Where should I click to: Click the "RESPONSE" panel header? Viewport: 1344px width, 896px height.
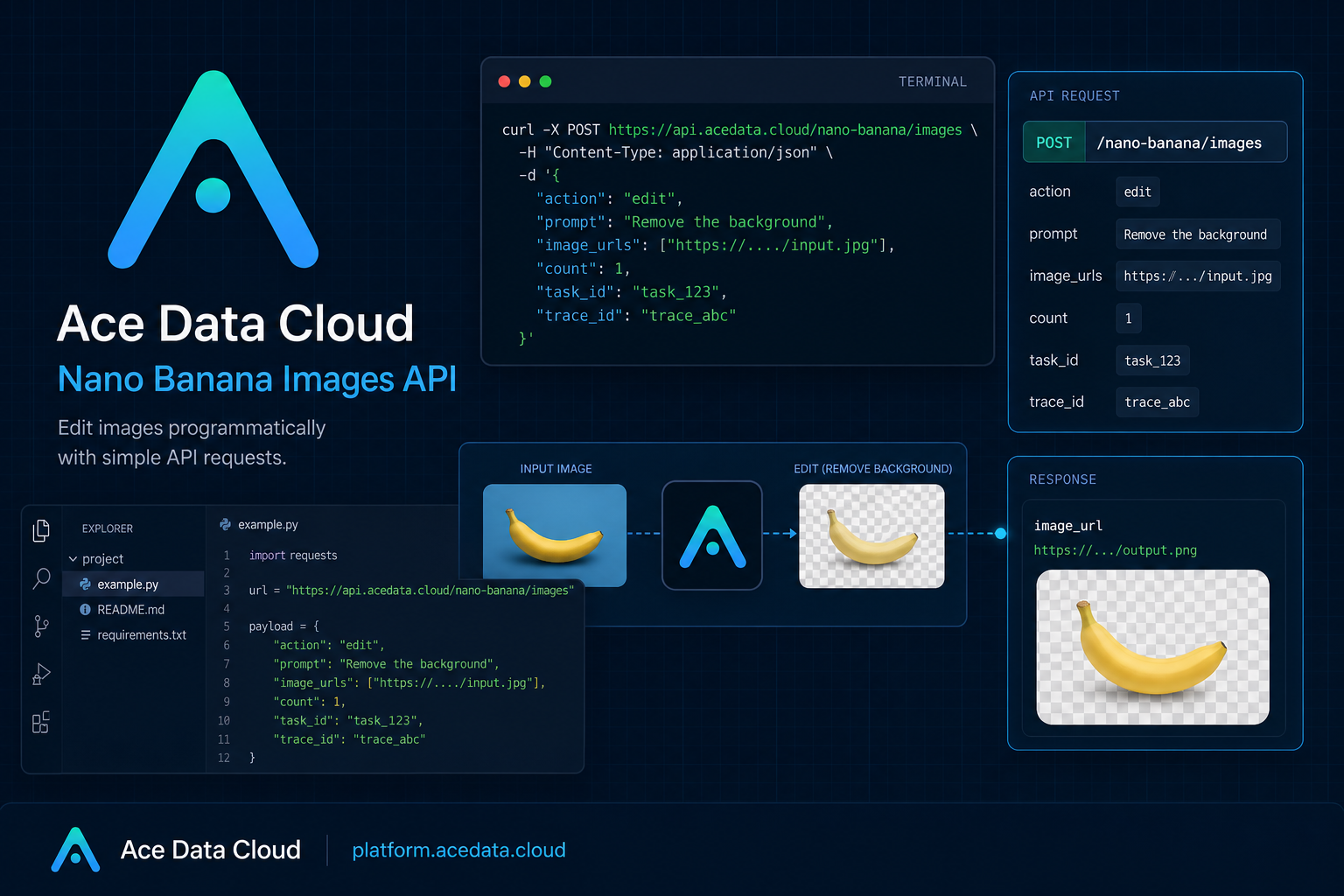(1062, 479)
